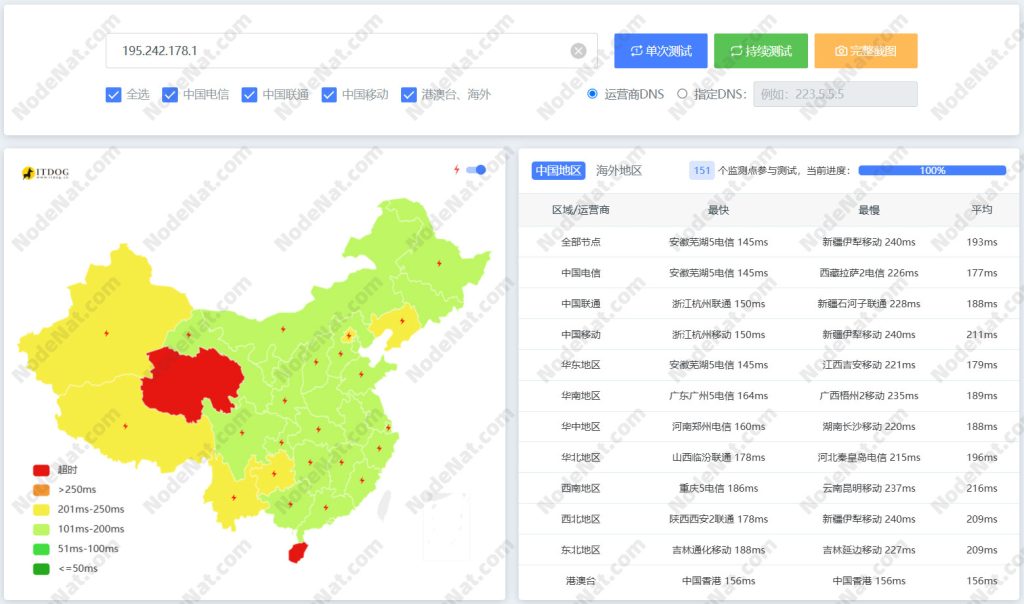Uncheck the 中国联通 checkbox
This screenshot has width=1024, height=604.
pyautogui.click(x=249, y=95)
